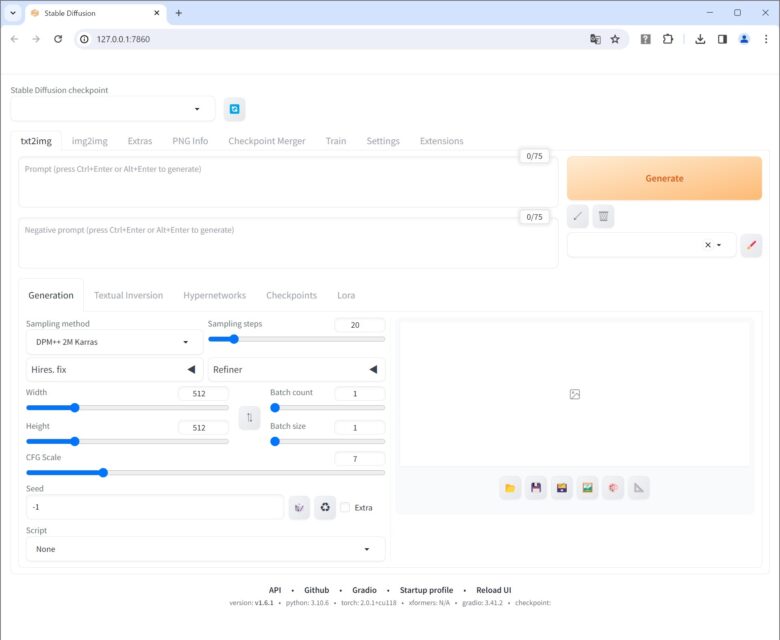Click the read-prompt arrow icon under Generate

(x=578, y=216)
